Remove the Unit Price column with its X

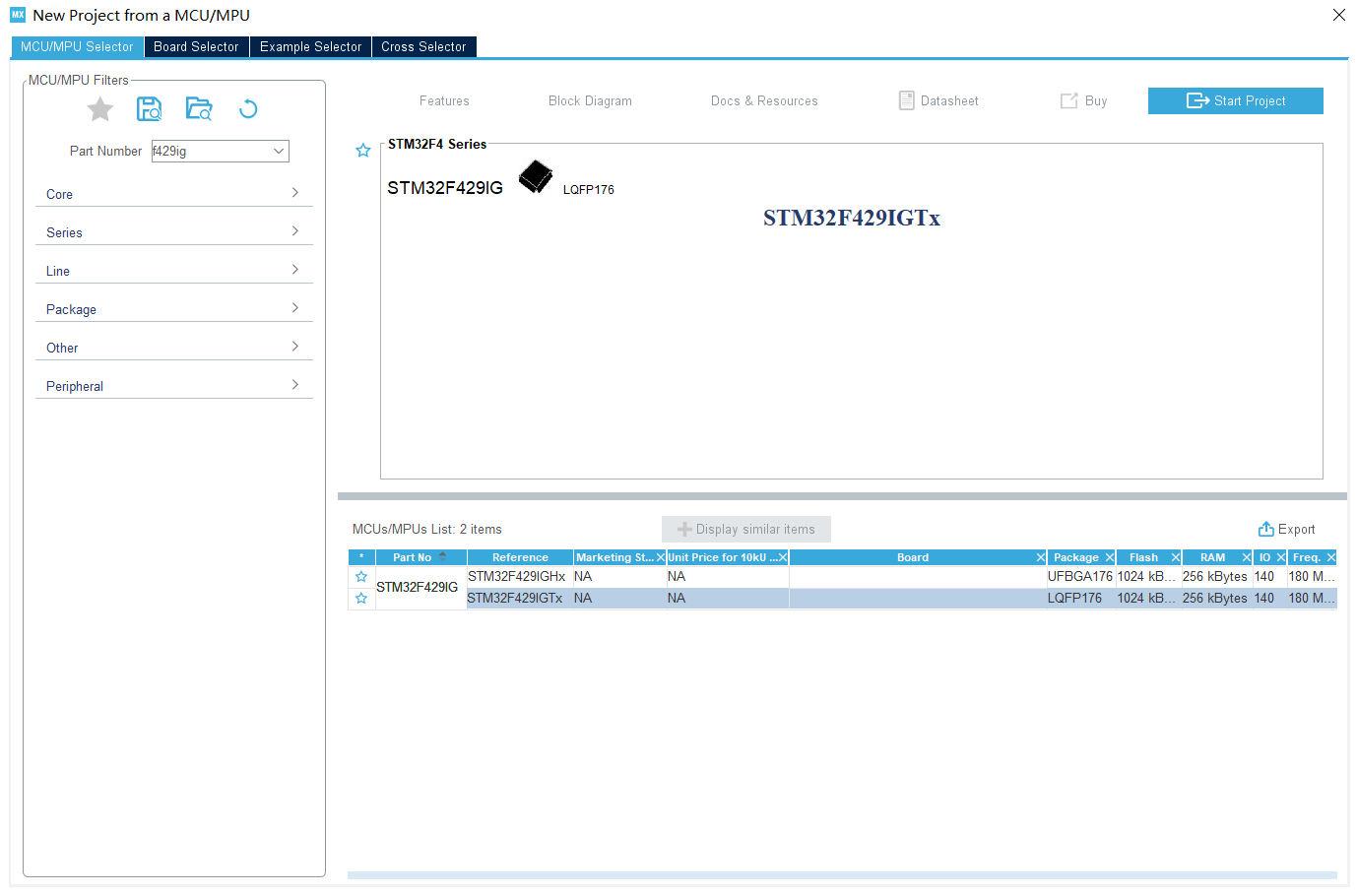point(783,557)
